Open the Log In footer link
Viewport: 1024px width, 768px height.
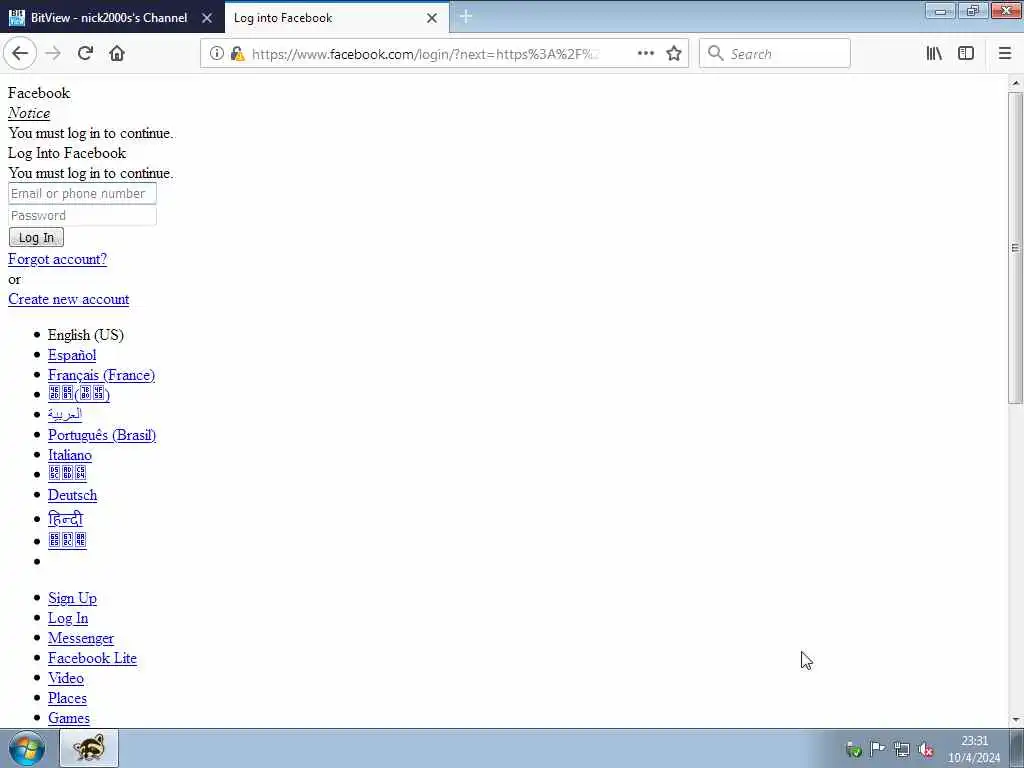pos(68,618)
